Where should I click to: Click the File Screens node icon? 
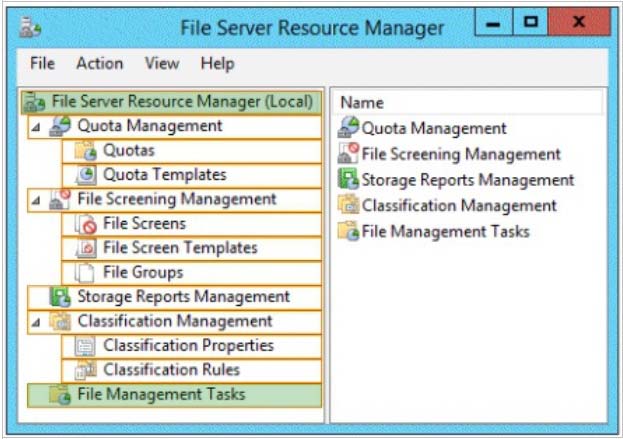[x=86, y=224]
